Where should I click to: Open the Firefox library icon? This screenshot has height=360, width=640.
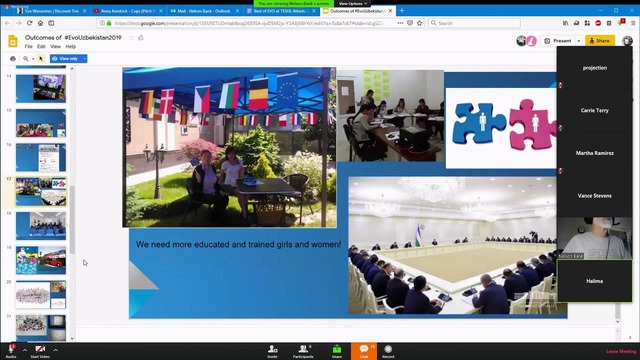[565, 23]
